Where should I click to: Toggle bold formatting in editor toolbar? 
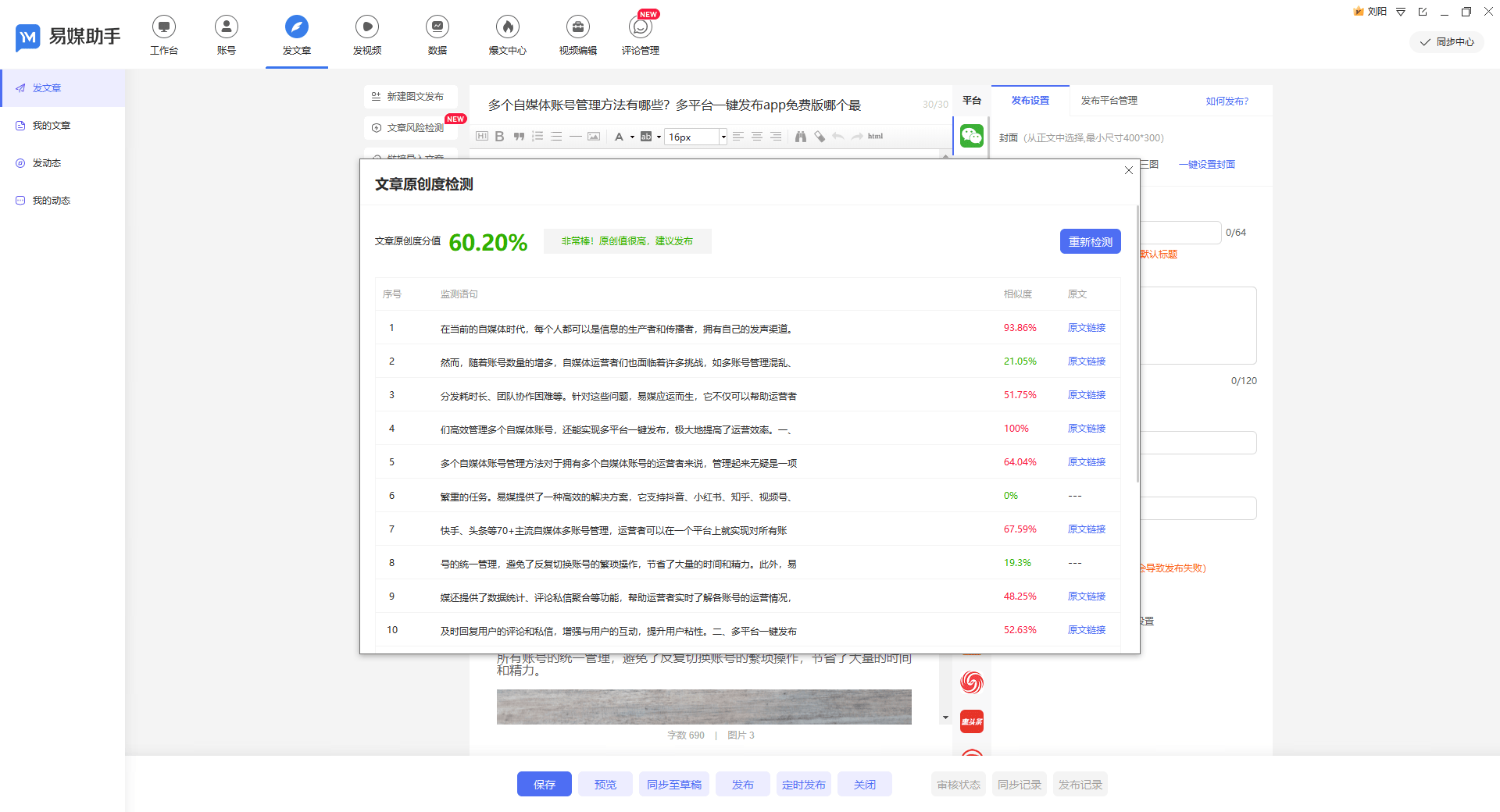click(x=500, y=137)
